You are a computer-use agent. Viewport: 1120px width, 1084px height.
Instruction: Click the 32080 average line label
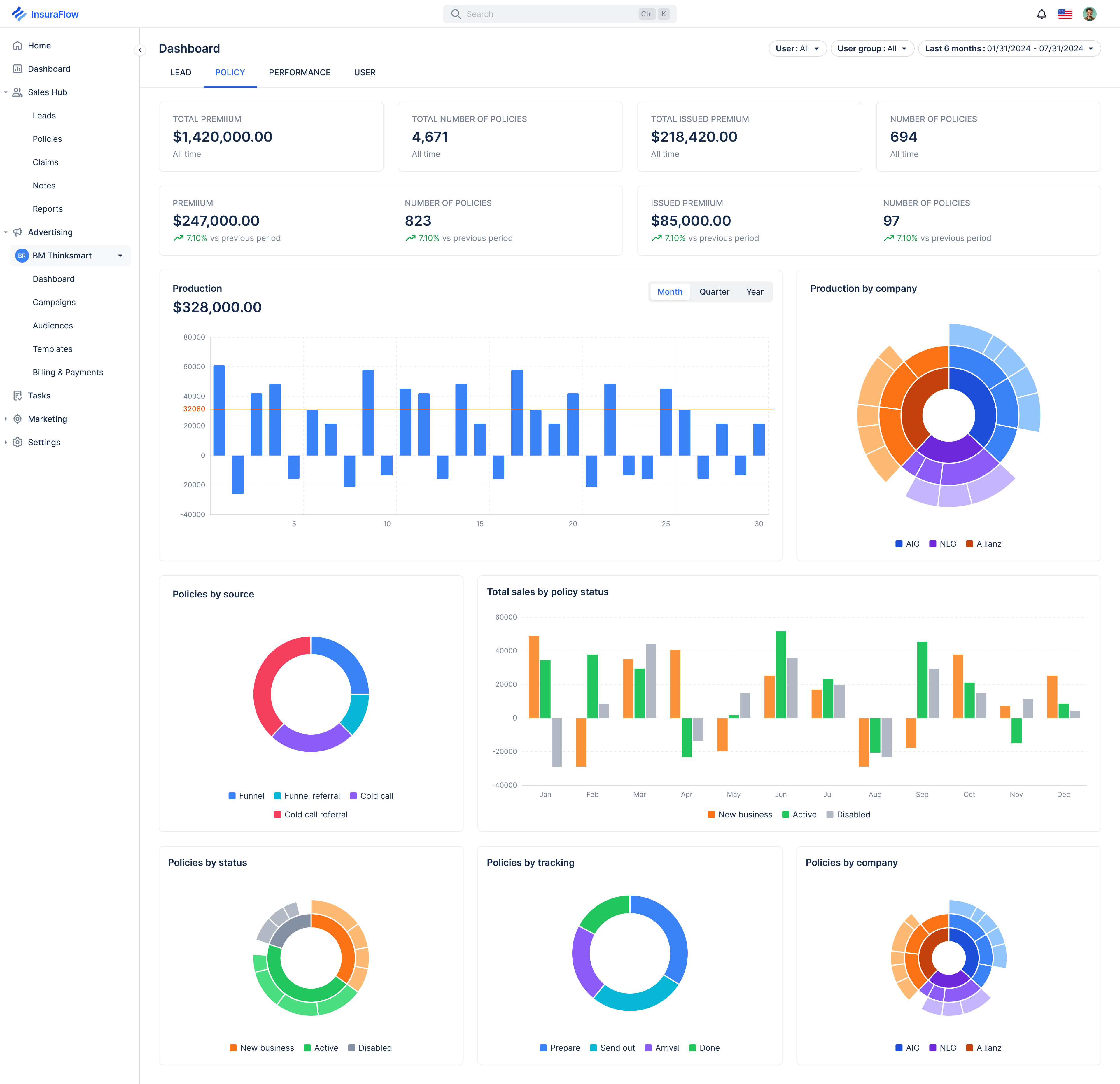pyautogui.click(x=194, y=409)
